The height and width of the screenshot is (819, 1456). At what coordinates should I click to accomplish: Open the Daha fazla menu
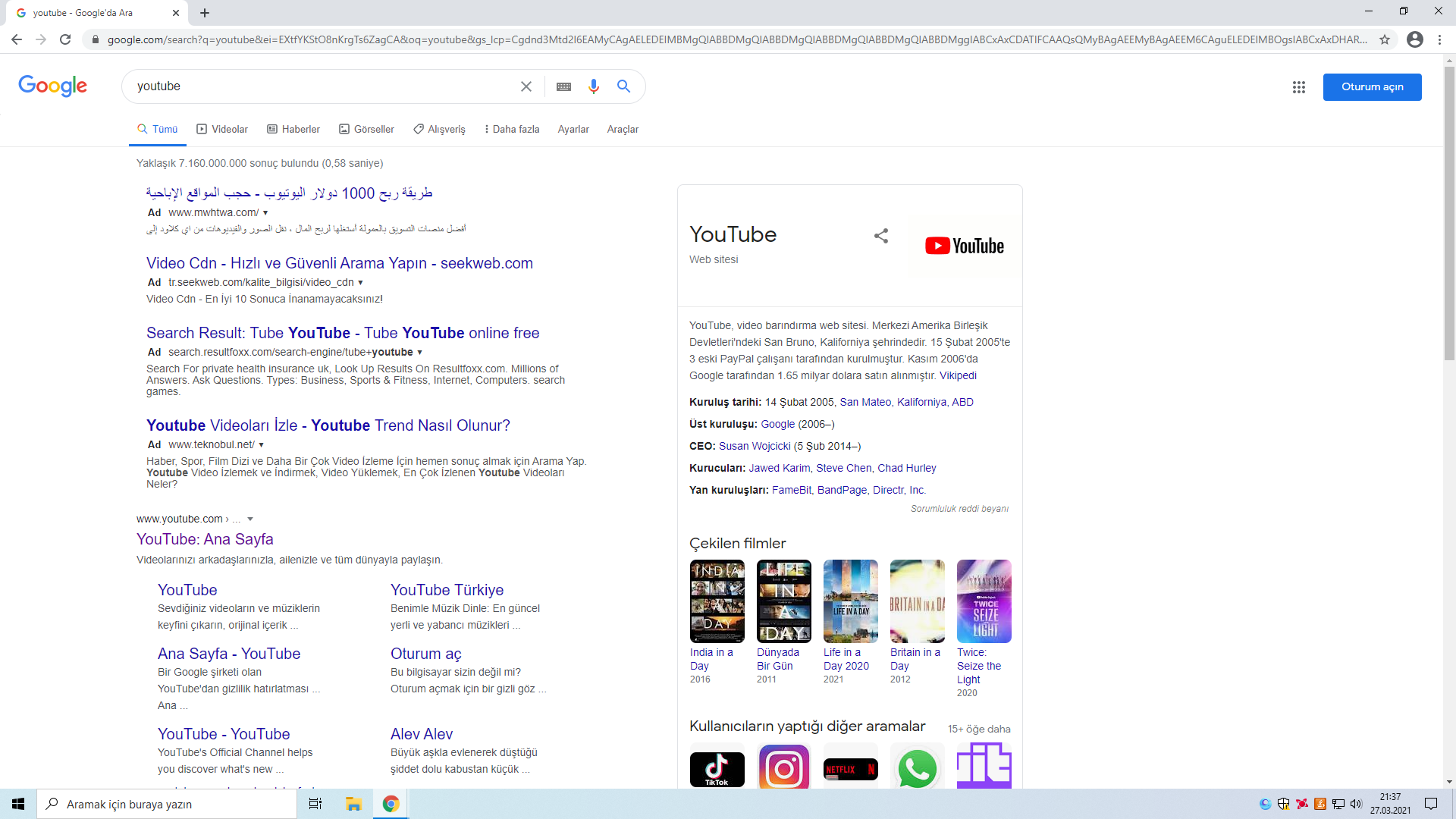pyautogui.click(x=512, y=130)
